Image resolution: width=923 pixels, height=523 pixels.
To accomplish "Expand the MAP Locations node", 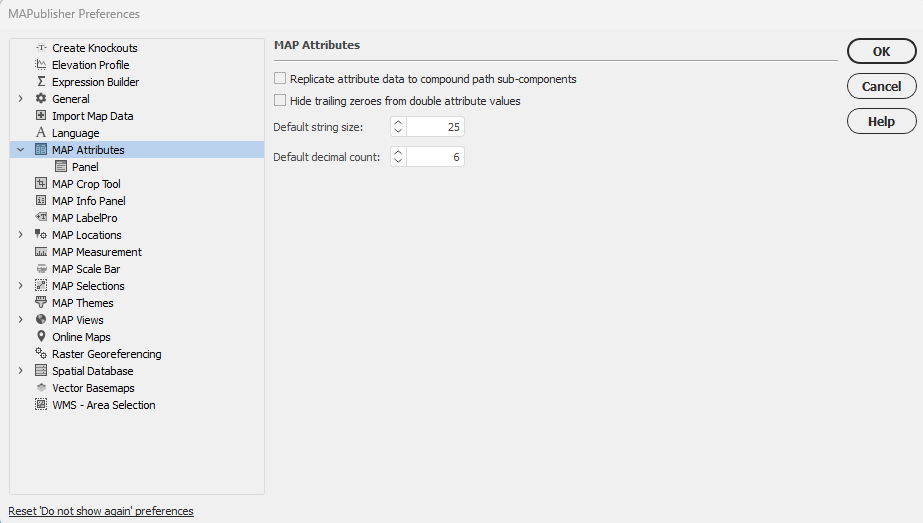I will [x=21, y=234].
